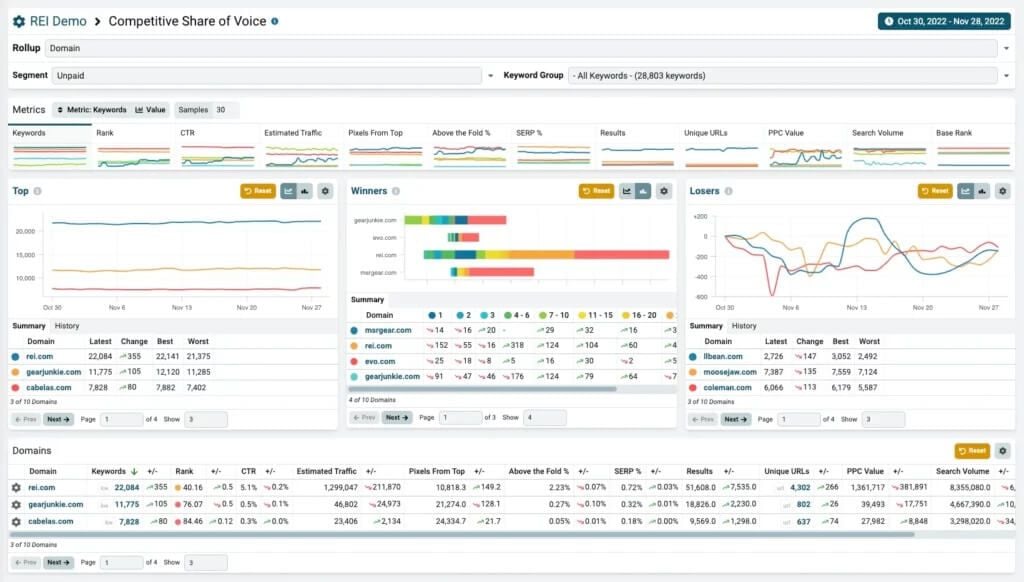Select the Pixels From Top metric tab
This screenshot has width=1024, height=582.
(385, 146)
